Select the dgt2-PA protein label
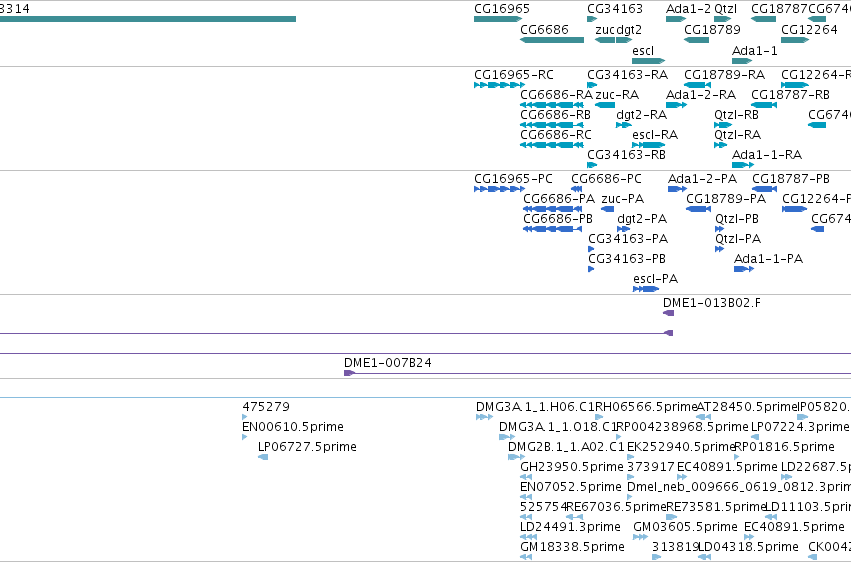The width and height of the screenshot is (851, 562). point(642,219)
